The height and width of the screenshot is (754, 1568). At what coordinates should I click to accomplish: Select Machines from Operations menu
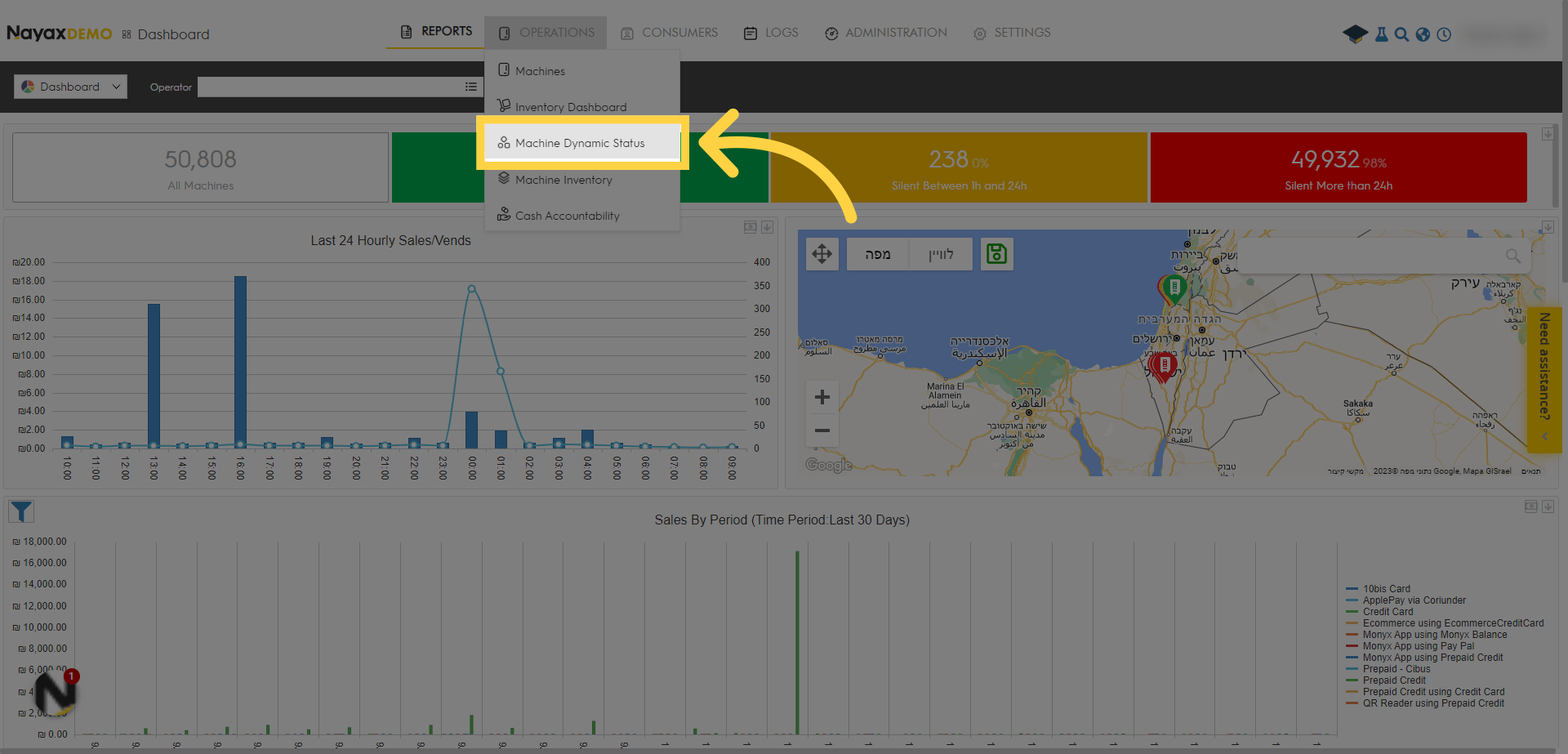click(x=582, y=71)
